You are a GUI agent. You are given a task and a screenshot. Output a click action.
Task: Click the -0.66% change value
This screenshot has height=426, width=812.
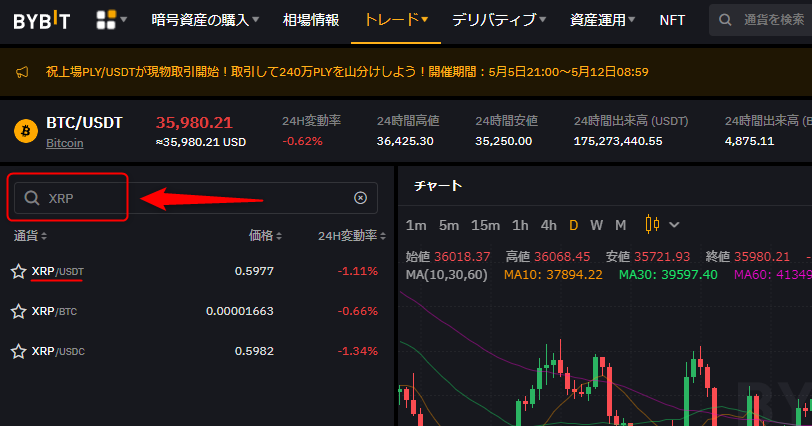pos(358,311)
